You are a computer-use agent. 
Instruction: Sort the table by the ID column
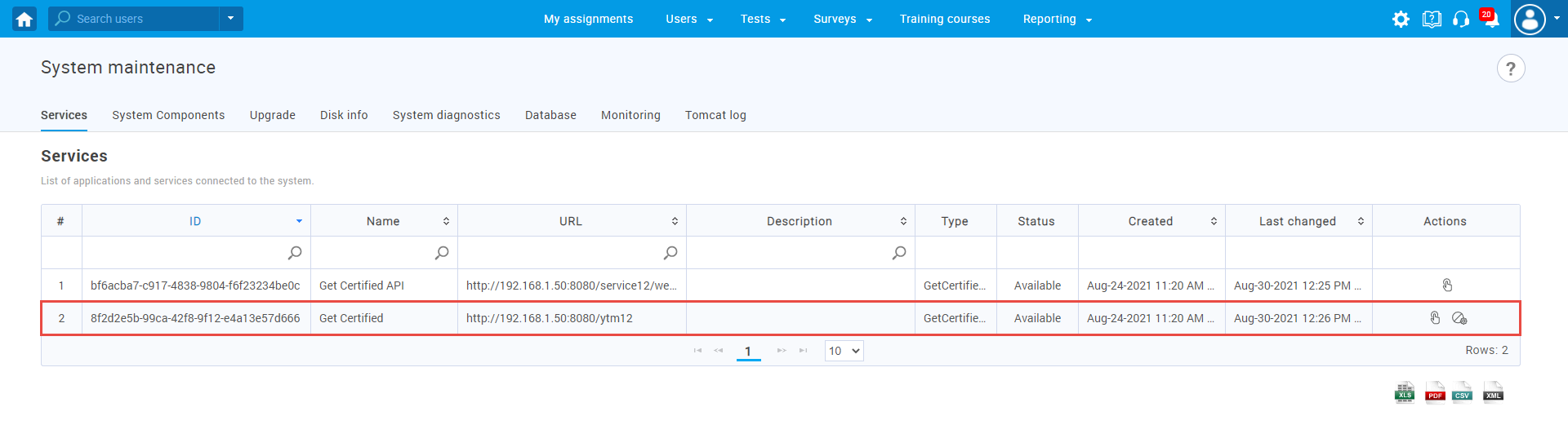[x=196, y=221]
